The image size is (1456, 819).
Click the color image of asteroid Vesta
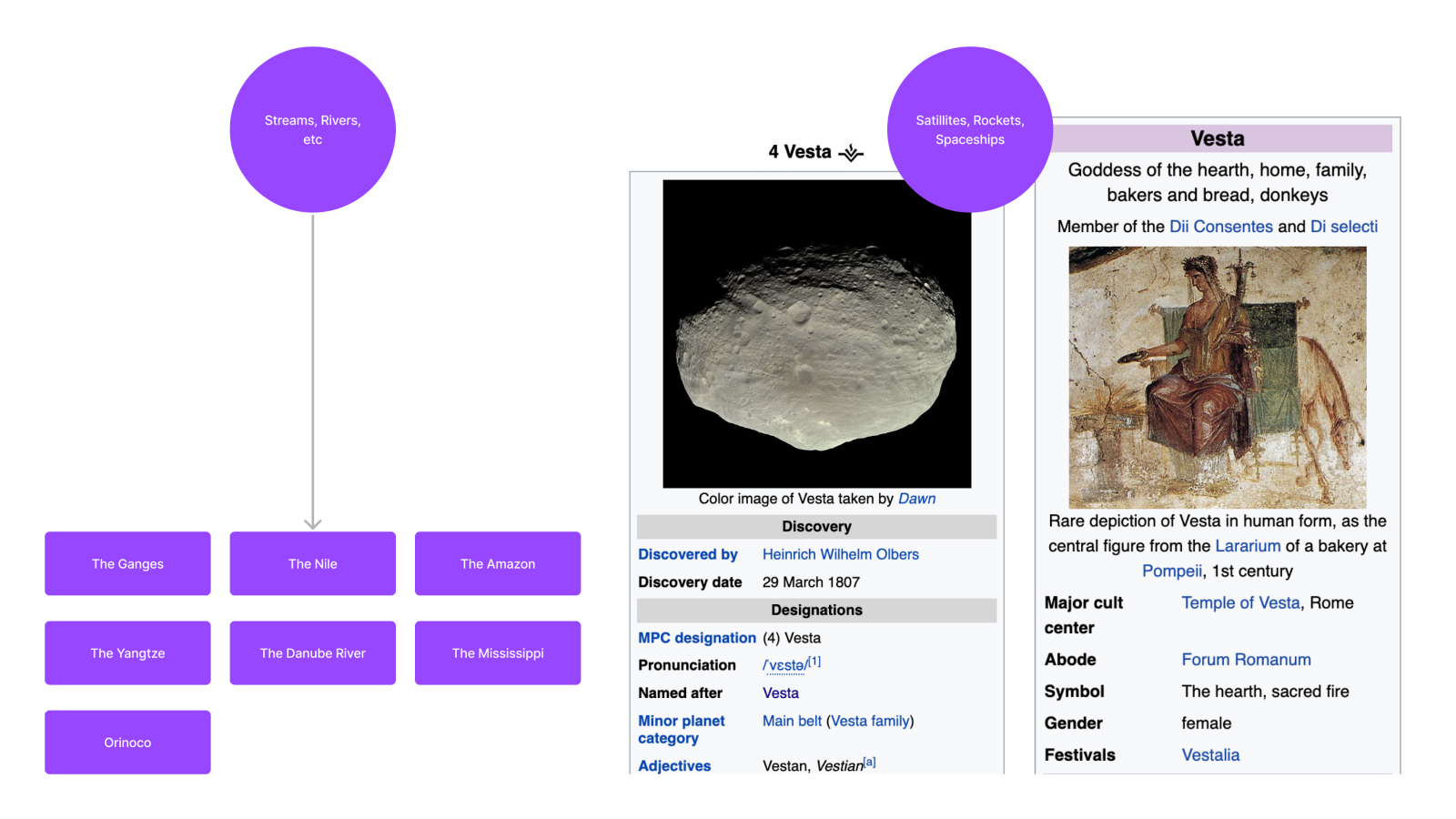(816, 334)
